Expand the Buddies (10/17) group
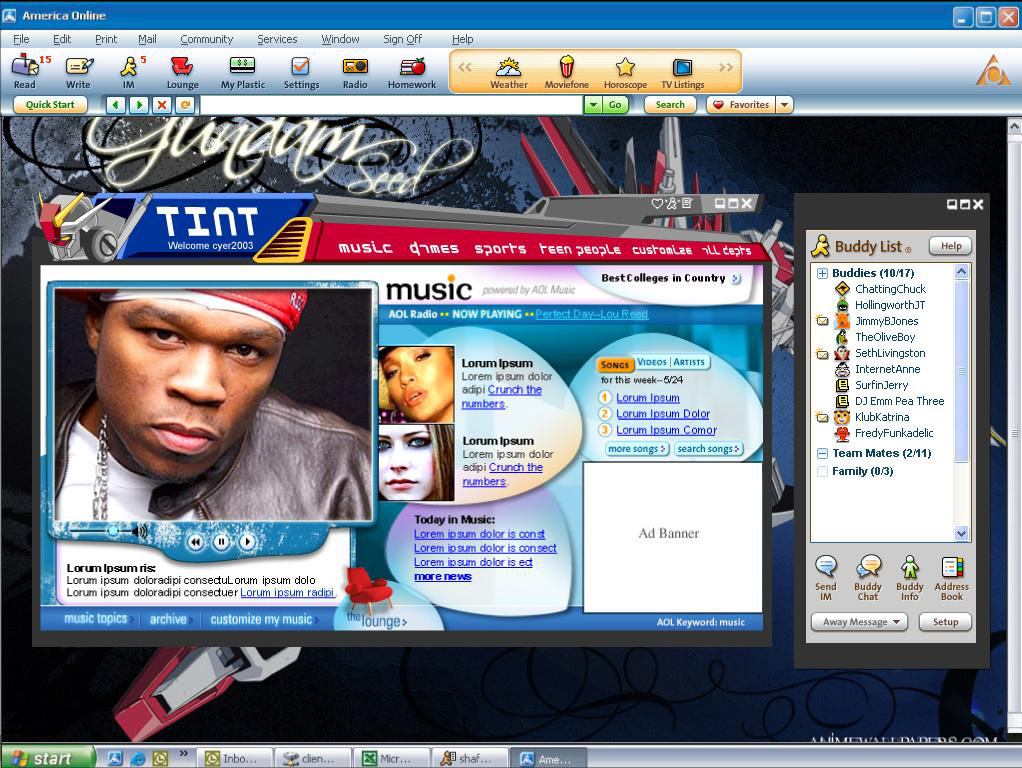Viewport: 1022px width, 768px height. coord(823,273)
